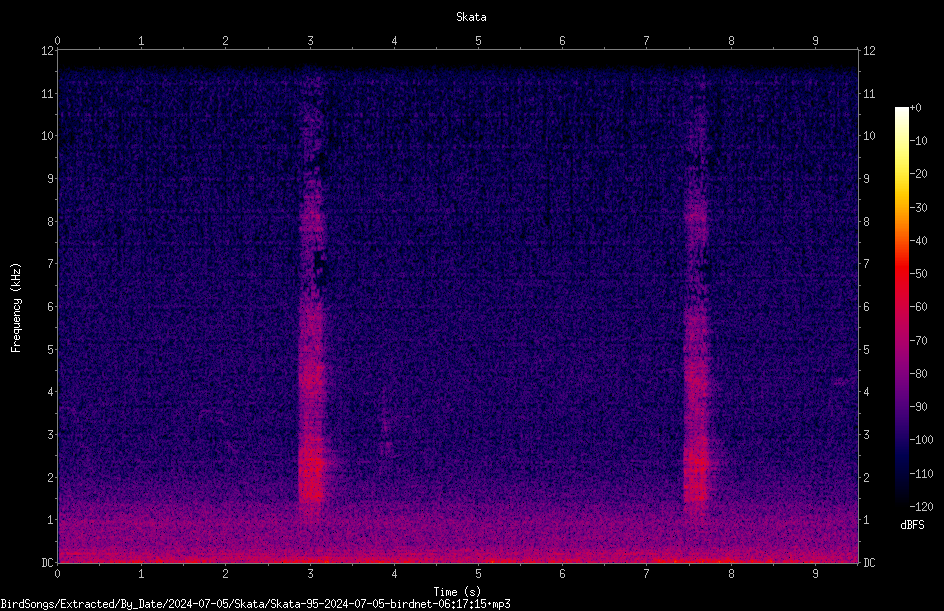Click the "-20" colorbar level label

tap(919, 174)
